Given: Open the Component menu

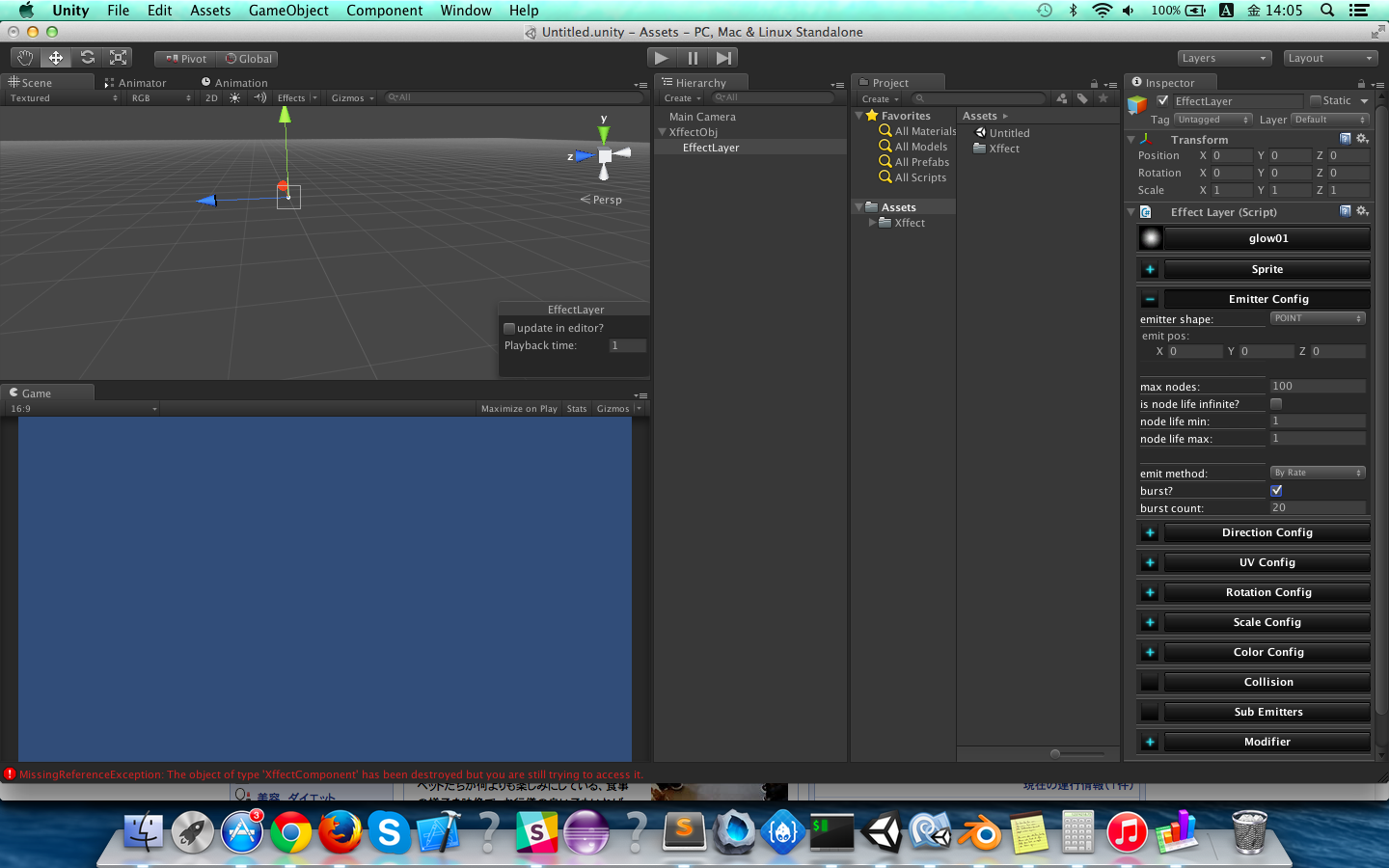Looking at the screenshot, I should pyautogui.click(x=384, y=11).
